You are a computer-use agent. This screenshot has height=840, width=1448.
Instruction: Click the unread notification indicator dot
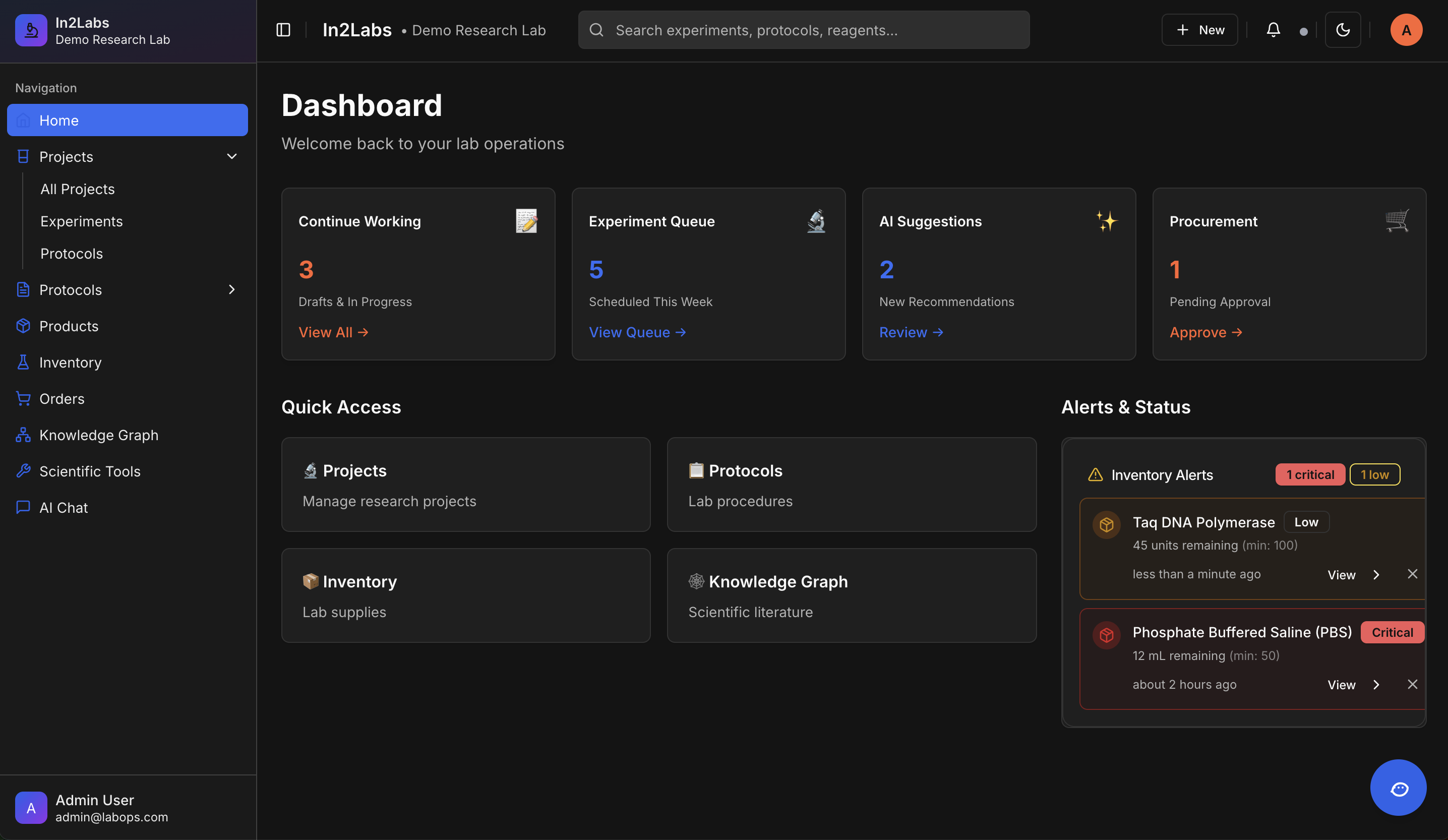pyautogui.click(x=1303, y=31)
